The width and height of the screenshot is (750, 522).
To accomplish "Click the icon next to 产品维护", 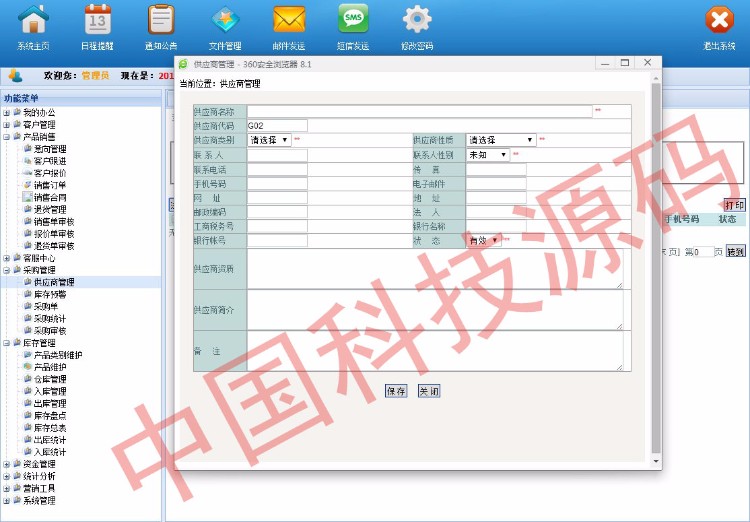I will (x=28, y=367).
